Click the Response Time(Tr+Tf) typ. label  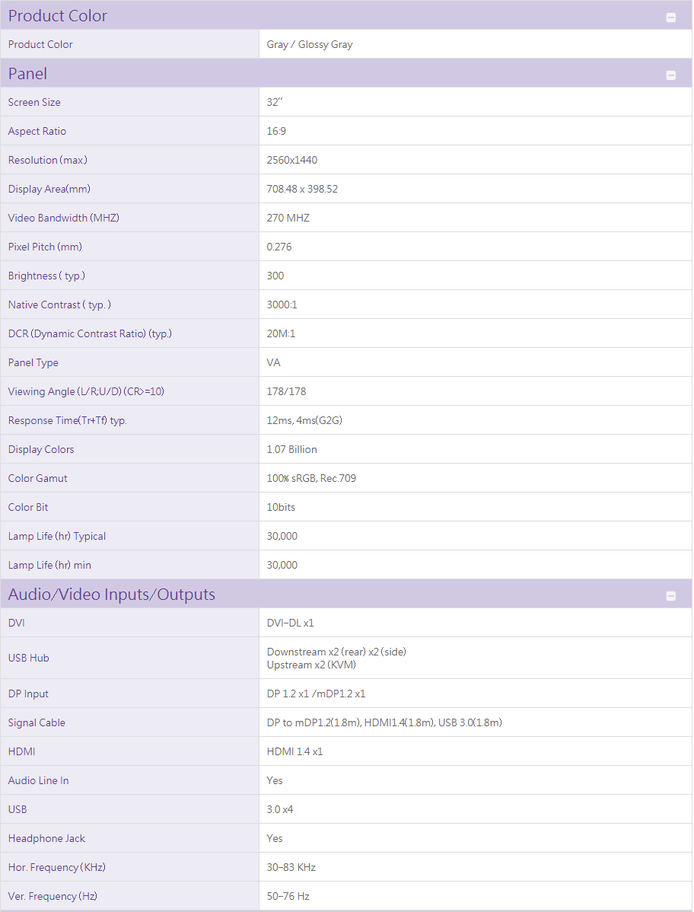pyautogui.click(x=67, y=421)
